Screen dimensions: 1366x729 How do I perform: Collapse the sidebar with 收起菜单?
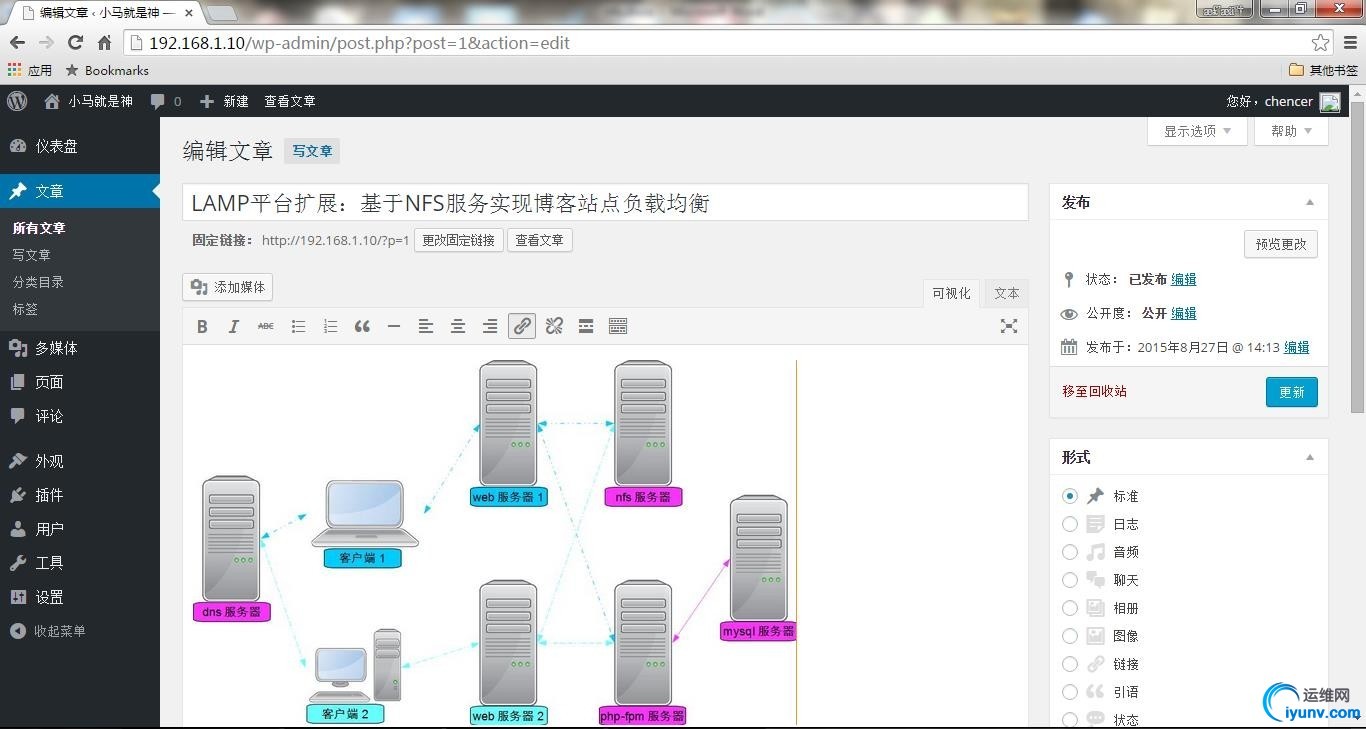point(48,631)
